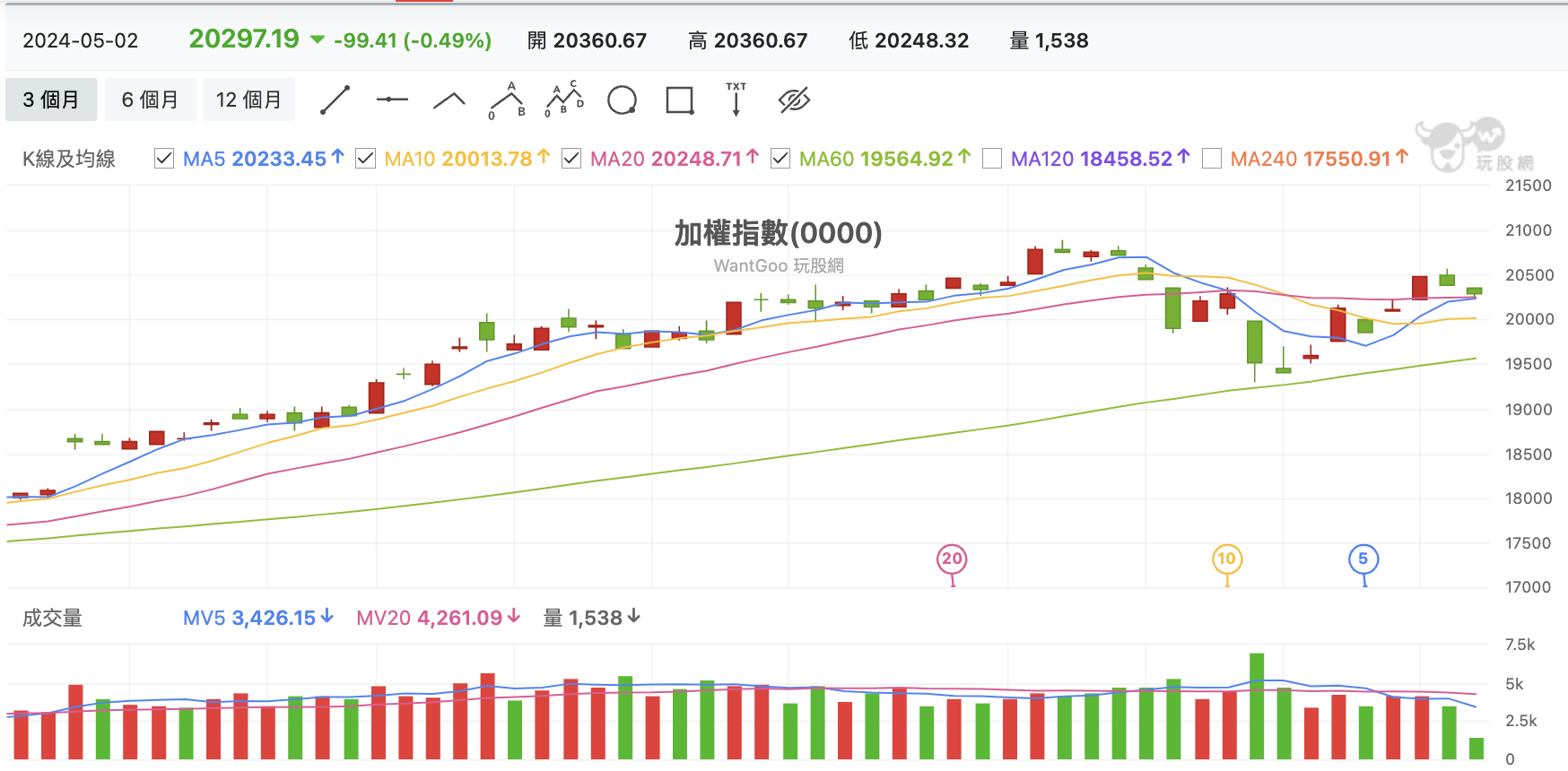This screenshot has width=1568, height=771.
Task: Select the rectangle drawing tool
Action: point(680,100)
